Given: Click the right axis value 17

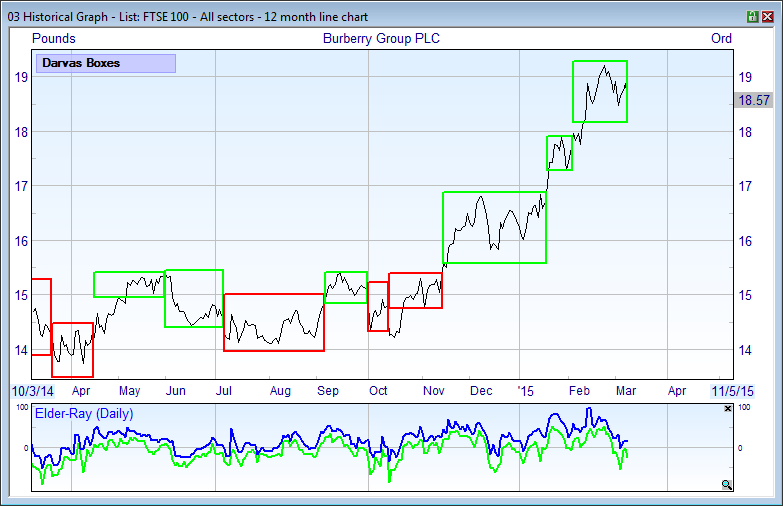Looking at the screenshot, I should [x=745, y=187].
